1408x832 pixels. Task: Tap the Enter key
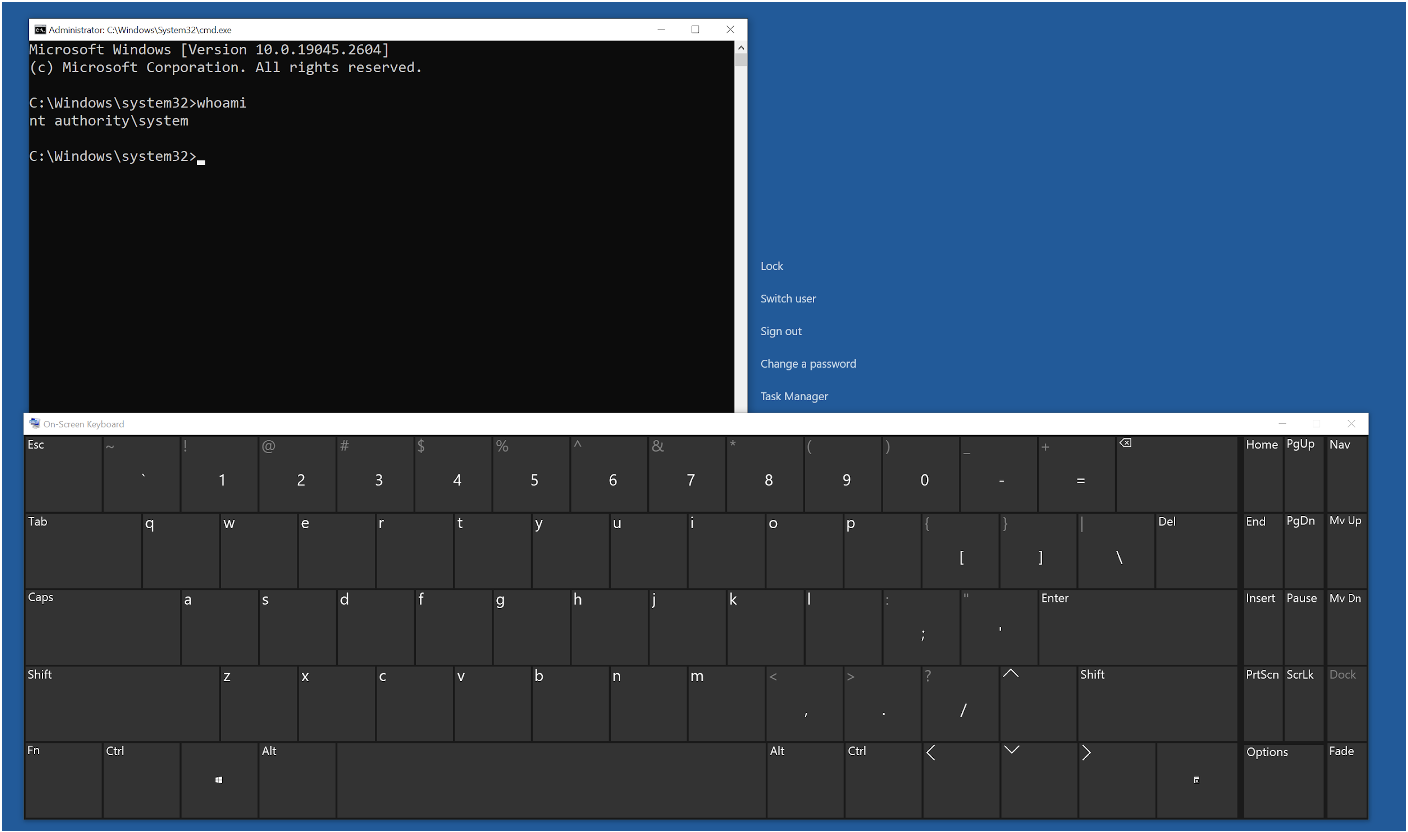tap(1138, 627)
